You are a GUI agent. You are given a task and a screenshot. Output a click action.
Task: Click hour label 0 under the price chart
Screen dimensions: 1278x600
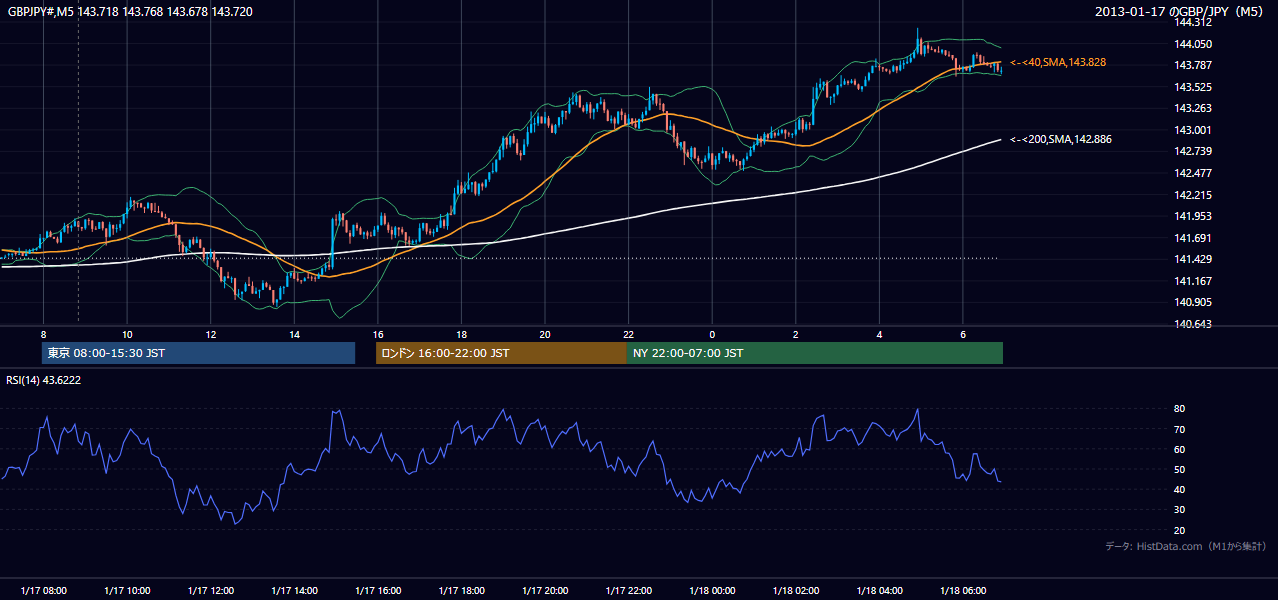pos(712,334)
